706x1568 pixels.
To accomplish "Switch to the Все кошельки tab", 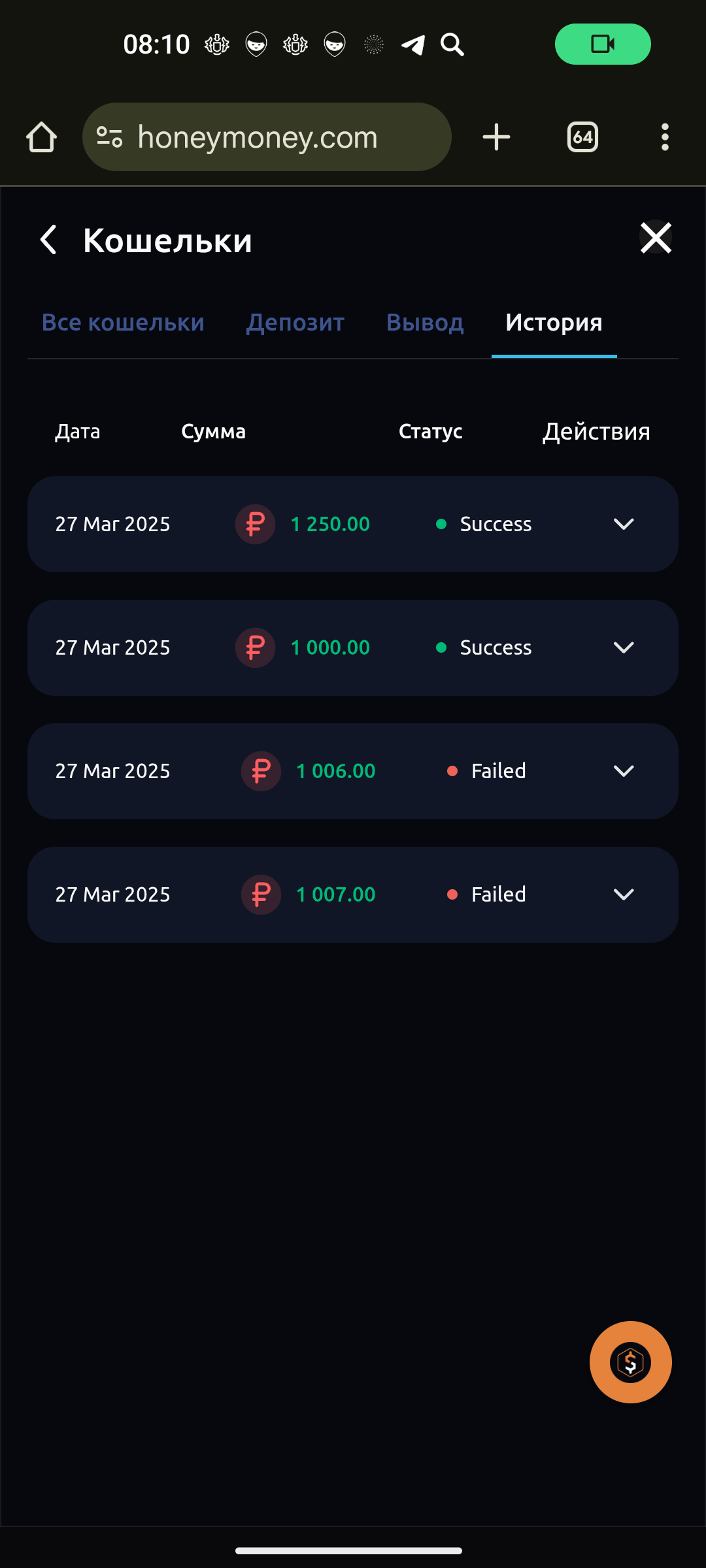I will pos(123,323).
